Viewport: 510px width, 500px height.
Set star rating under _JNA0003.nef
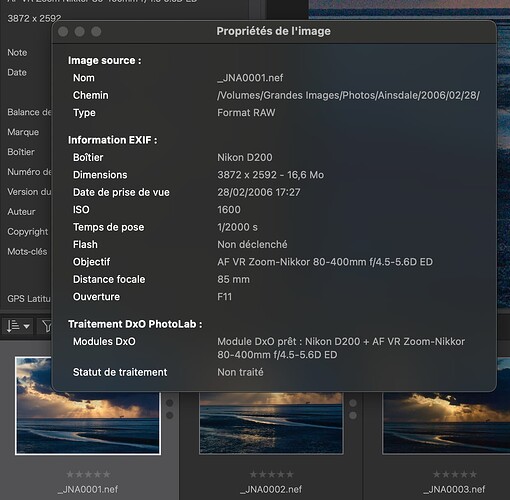455,474
